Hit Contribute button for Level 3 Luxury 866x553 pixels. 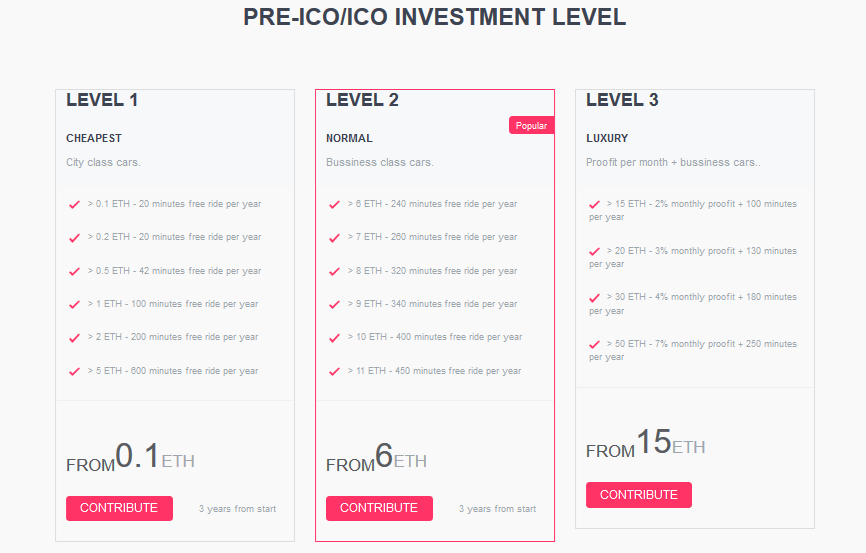(x=638, y=495)
